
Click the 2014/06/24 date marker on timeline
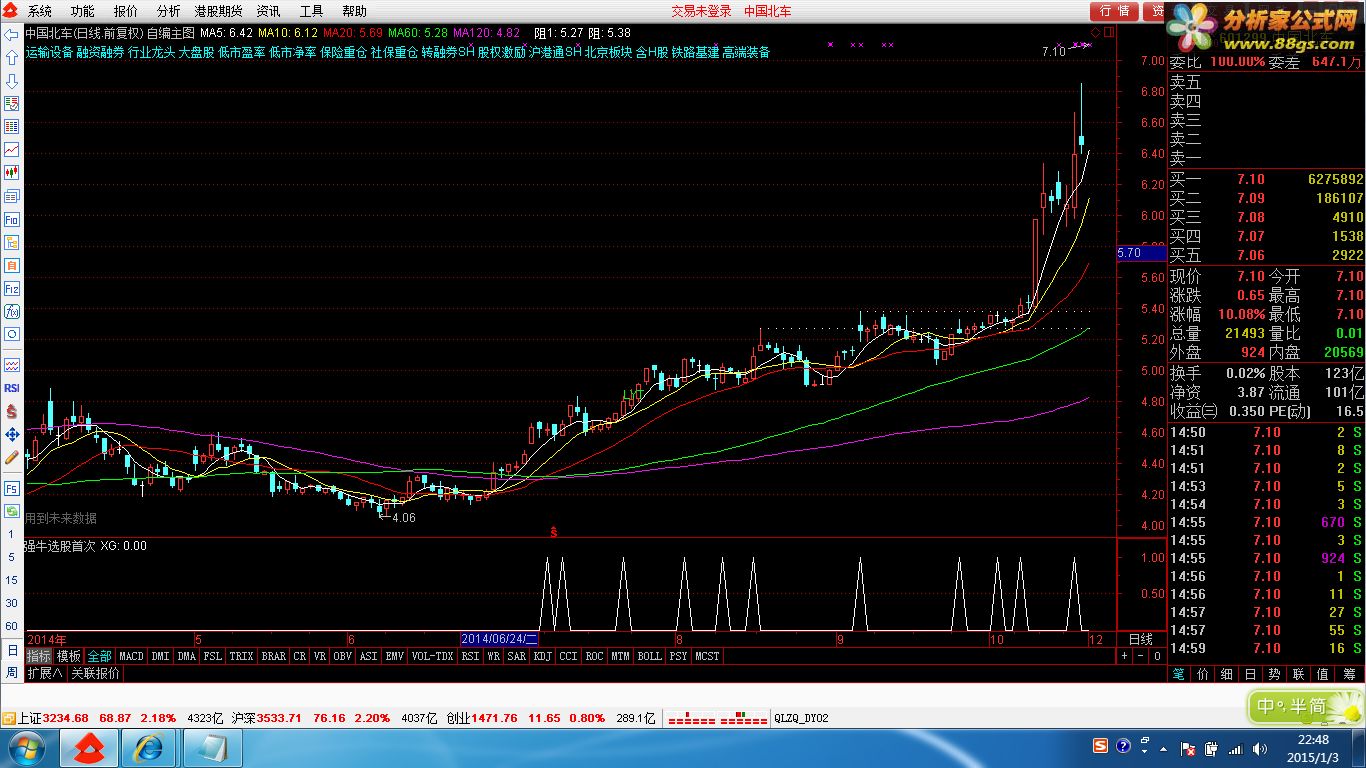coord(499,638)
